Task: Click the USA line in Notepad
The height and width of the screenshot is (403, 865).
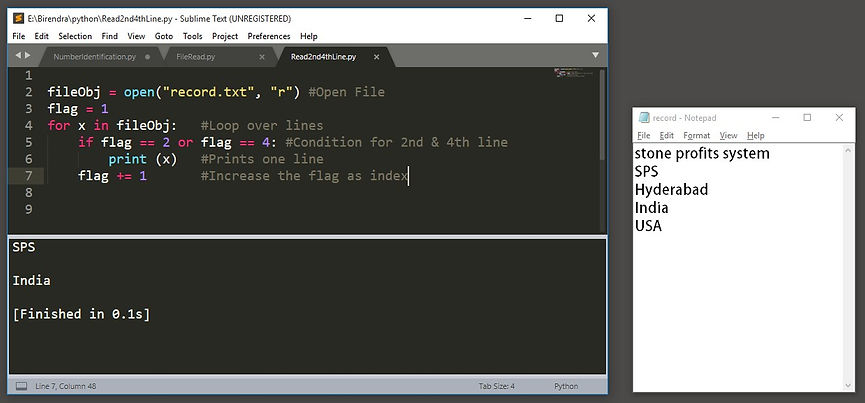Action: (x=648, y=226)
